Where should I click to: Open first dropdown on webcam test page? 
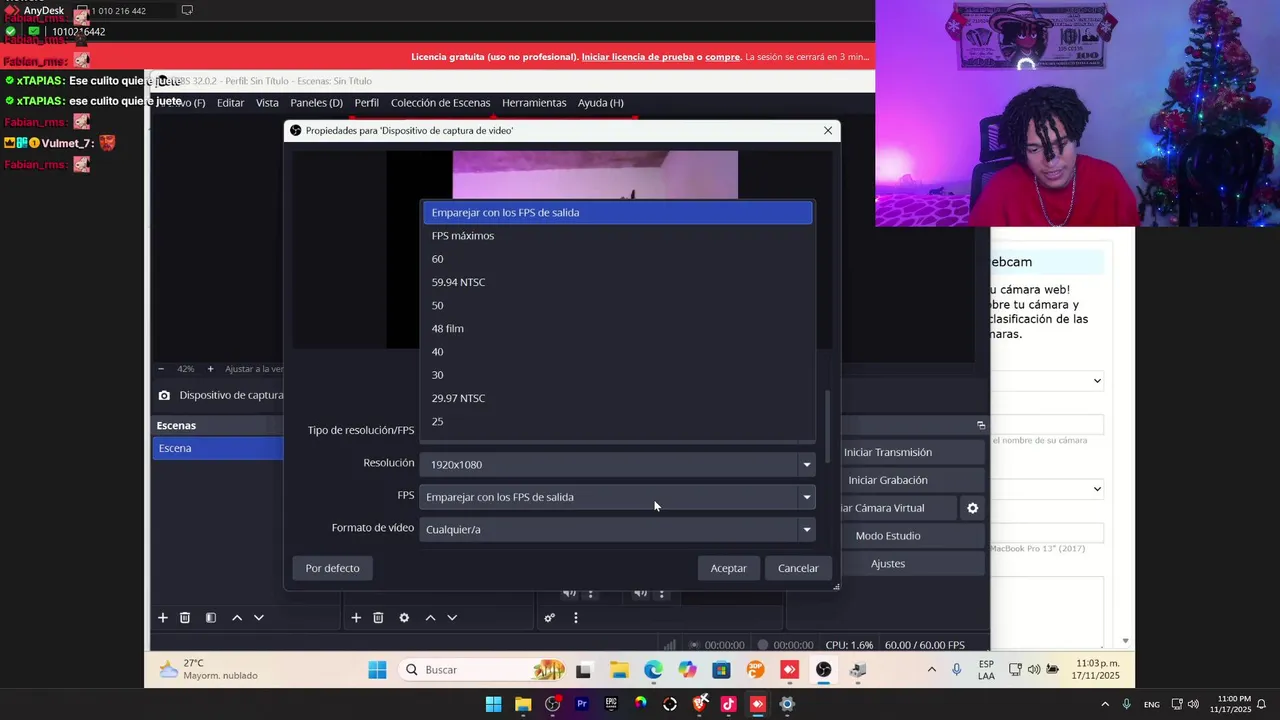1047,380
